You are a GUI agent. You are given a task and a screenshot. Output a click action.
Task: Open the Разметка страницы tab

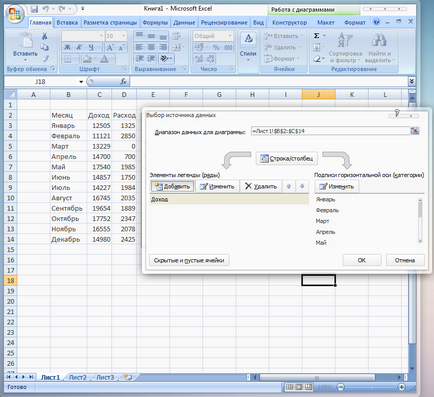click(110, 23)
